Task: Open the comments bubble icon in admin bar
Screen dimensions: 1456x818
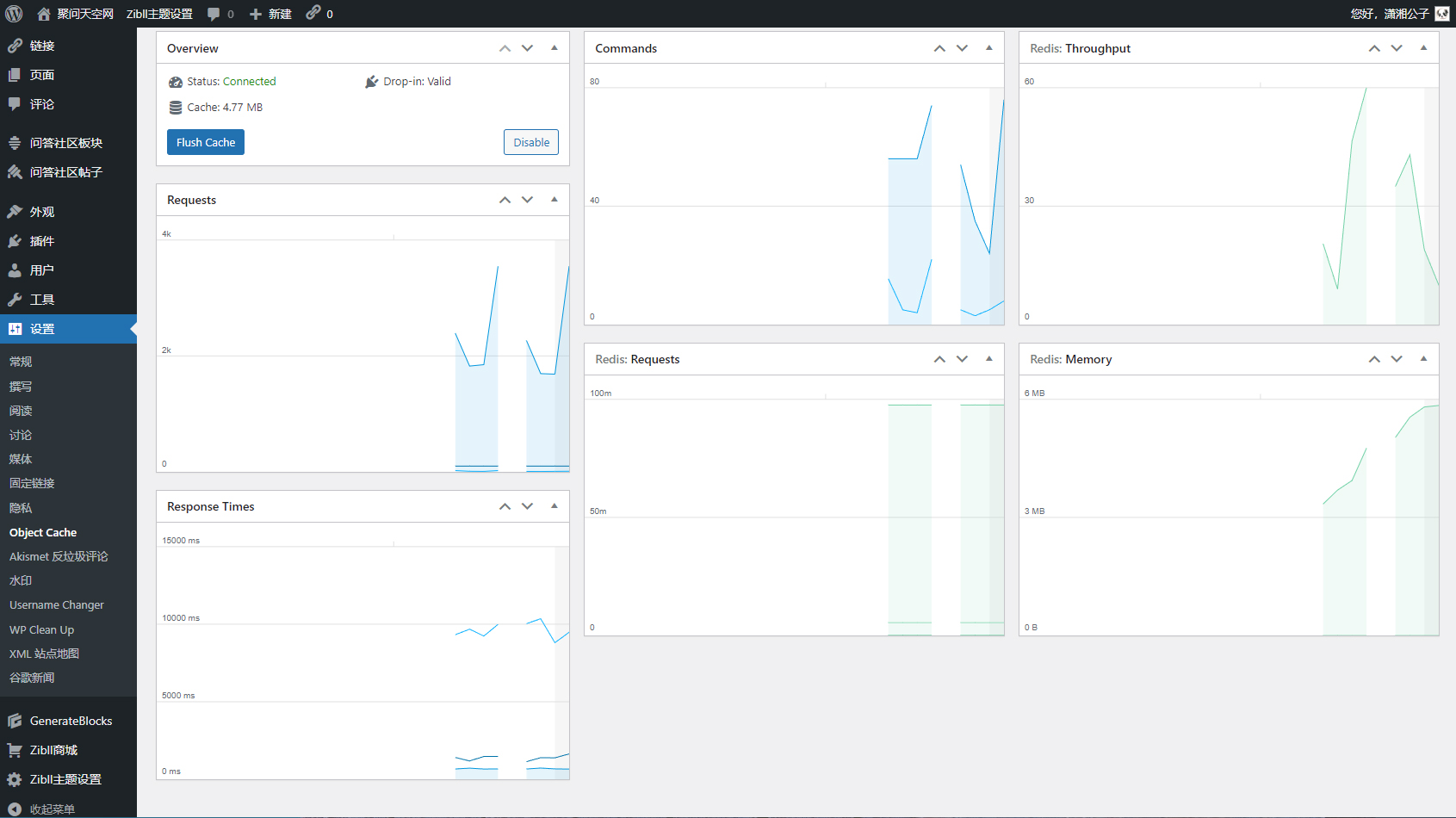Action: [x=214, y=14]
